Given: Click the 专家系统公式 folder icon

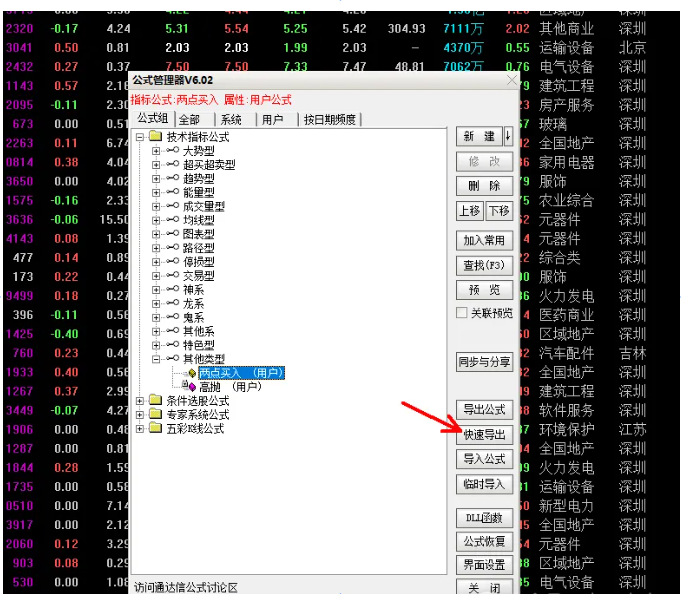Looking at the screenshot, I should pyautogui.click(x=155, y=414).
